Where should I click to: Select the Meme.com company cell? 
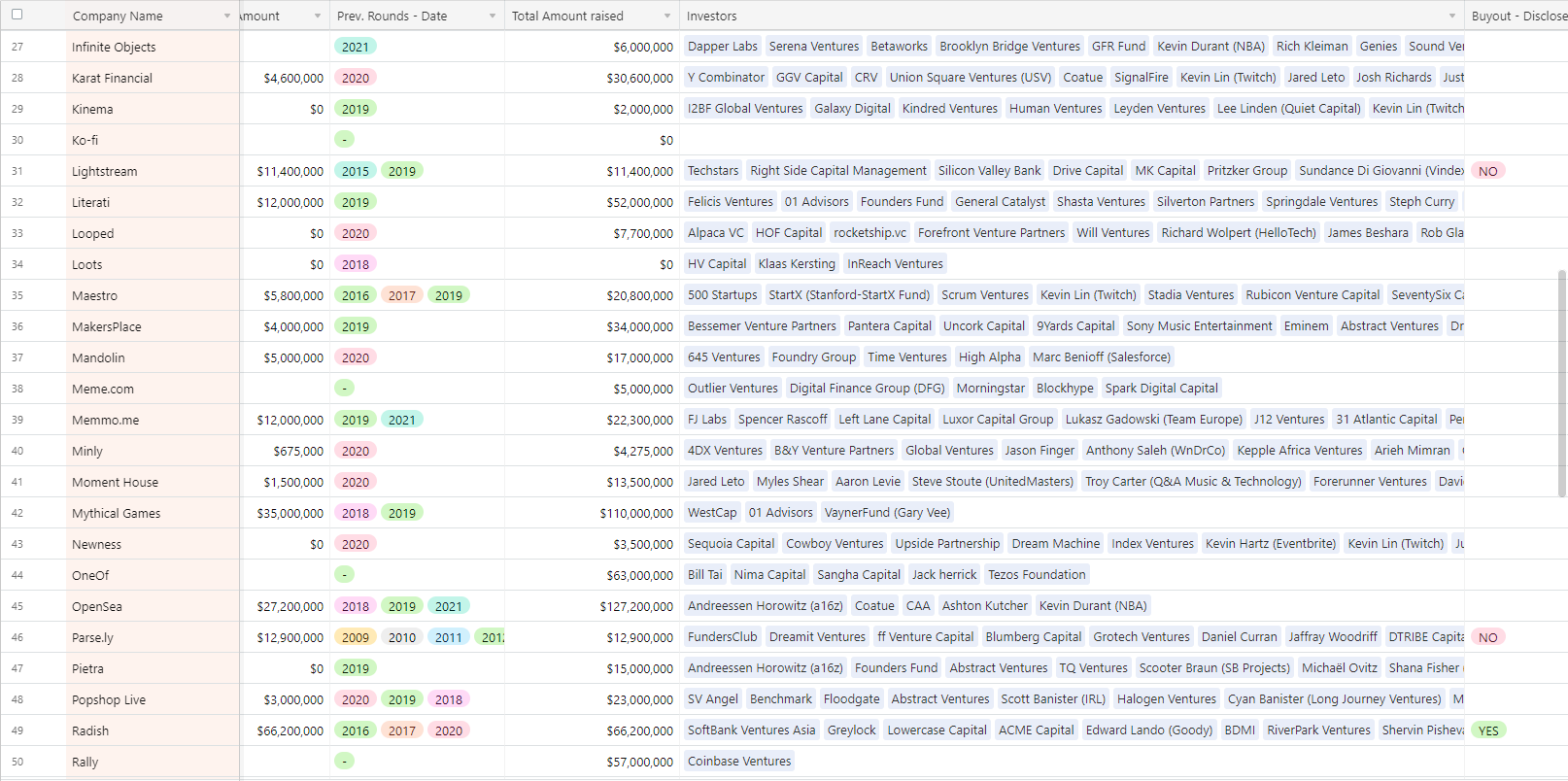pyautogui.click(x=153, y=389)
